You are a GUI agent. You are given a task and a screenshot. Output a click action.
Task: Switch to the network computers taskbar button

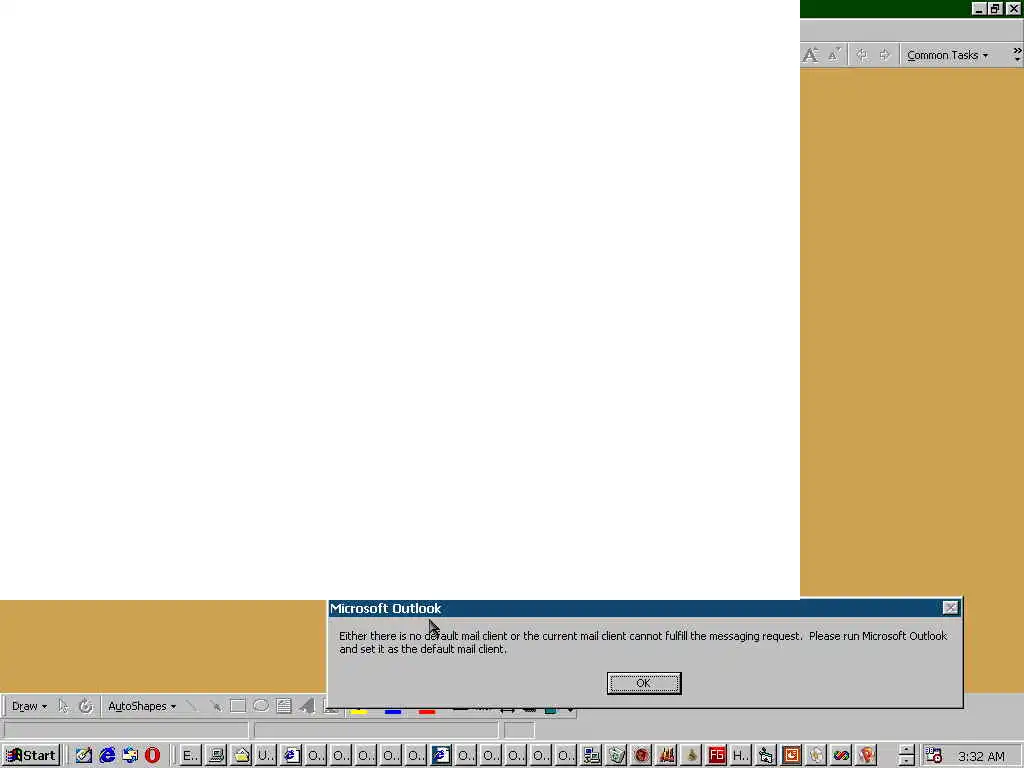[591, 756]
